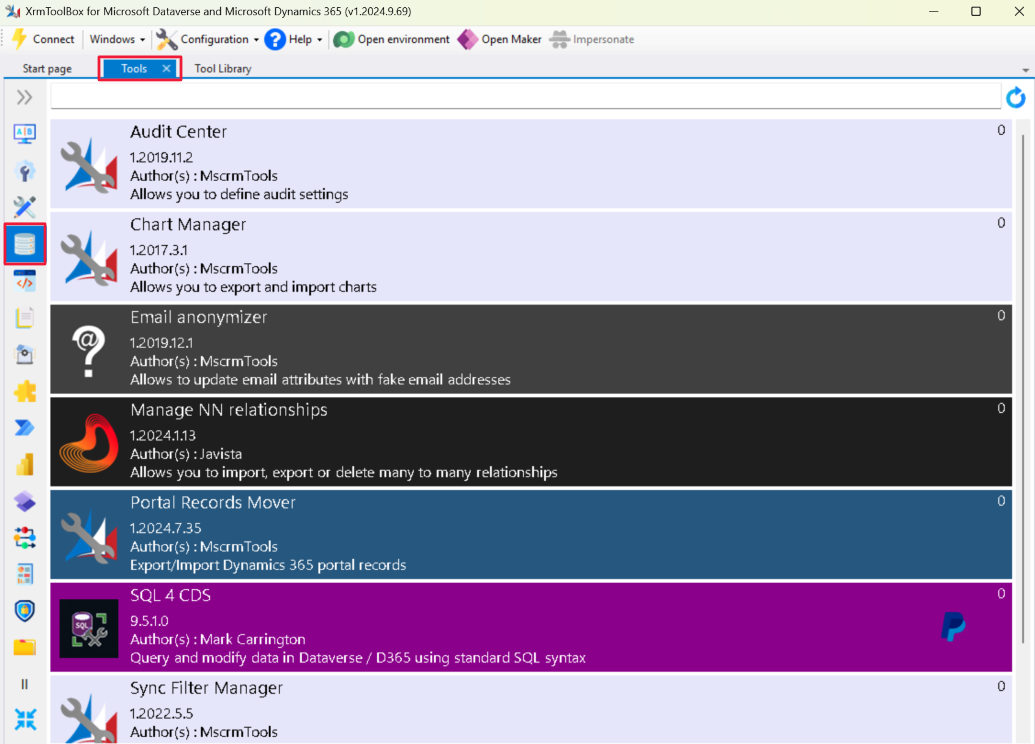
Task: Select the database category icon in sidebar
Action: pos(24,244)
